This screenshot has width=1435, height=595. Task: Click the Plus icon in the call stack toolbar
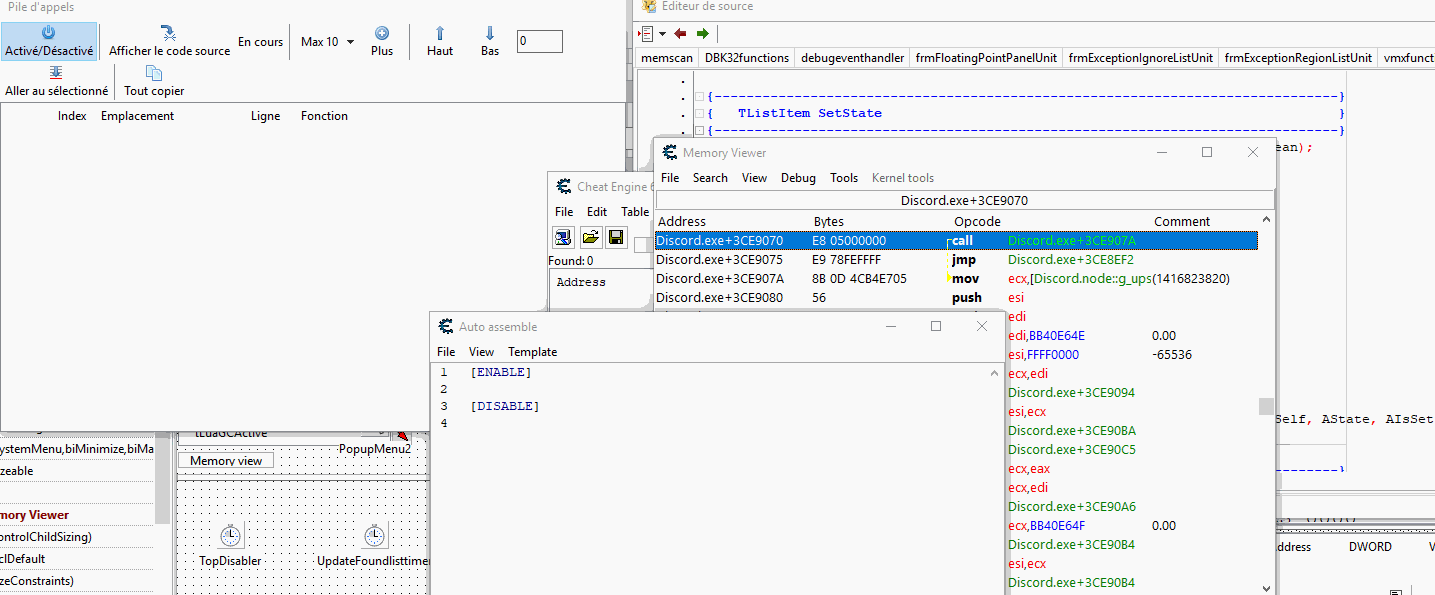381,35
